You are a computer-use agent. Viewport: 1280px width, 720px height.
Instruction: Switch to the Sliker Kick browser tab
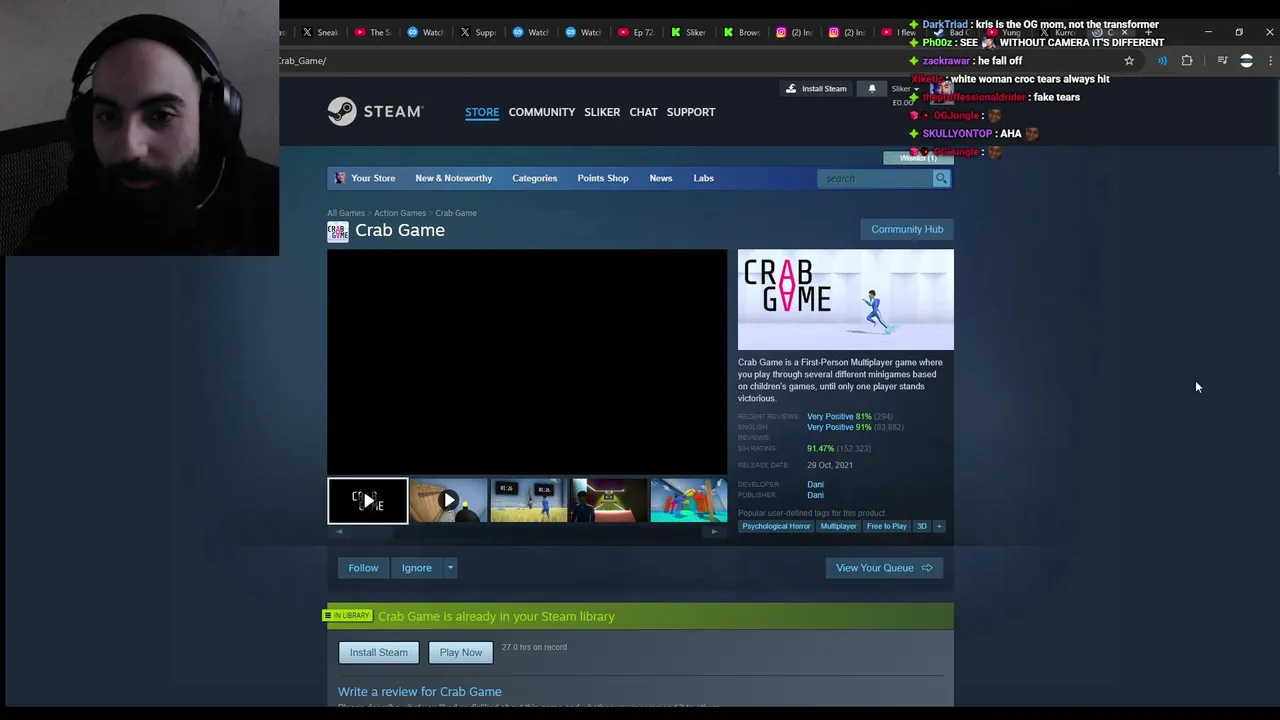tap(689, 32)
